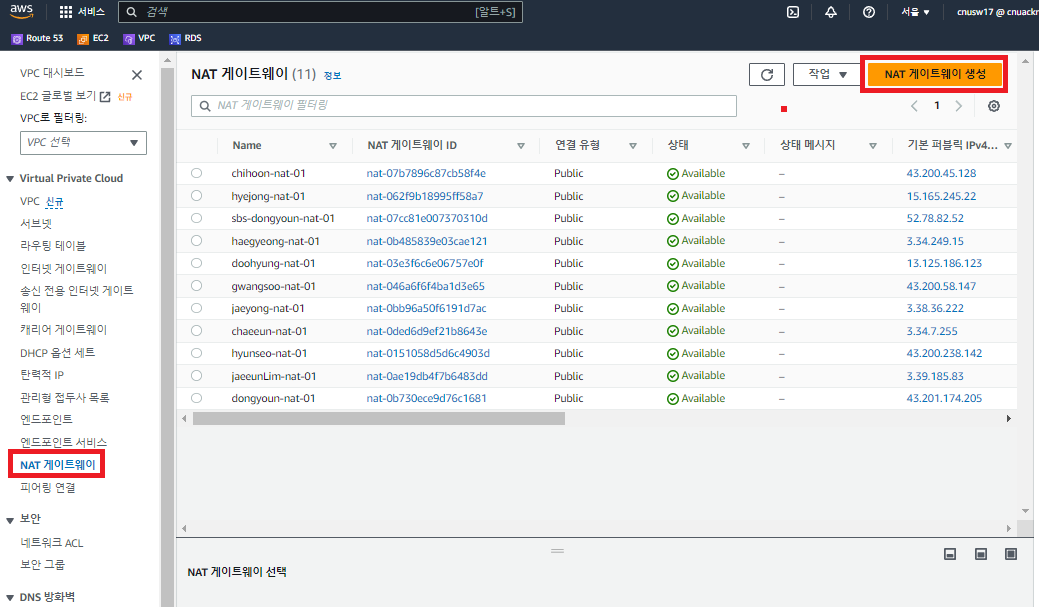Image resolution: width=1039 pixels, height=607 pixels.
Task: Click the drag handle of details panel
Action: click(x=557, y=551)
